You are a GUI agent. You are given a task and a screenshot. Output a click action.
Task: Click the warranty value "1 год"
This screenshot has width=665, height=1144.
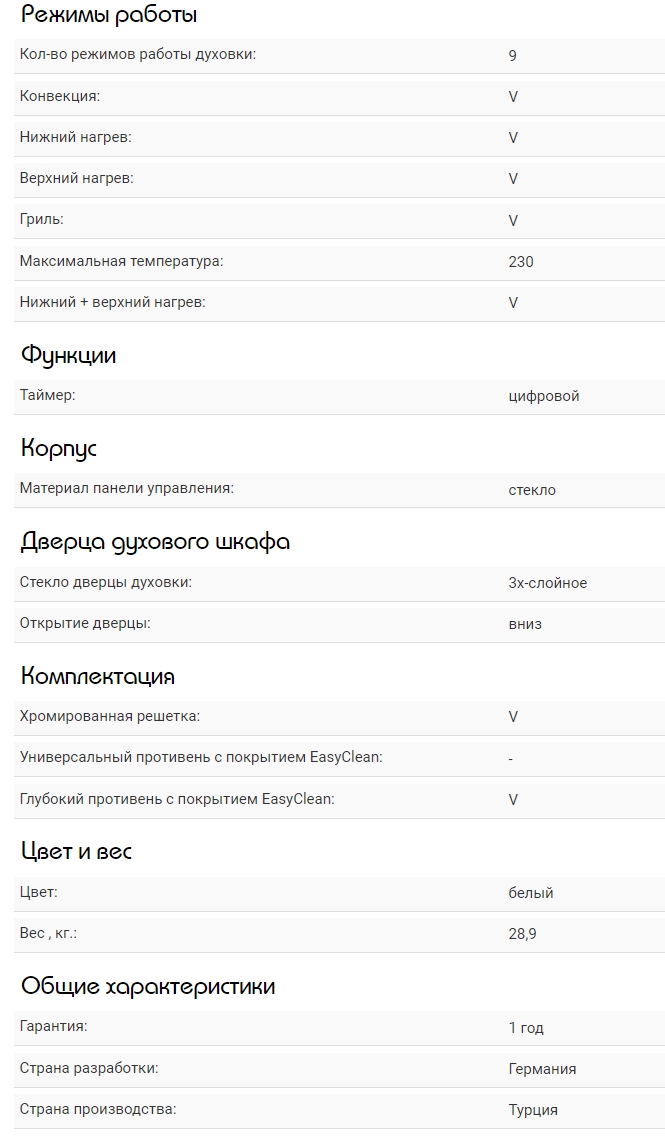point(526,1028)
